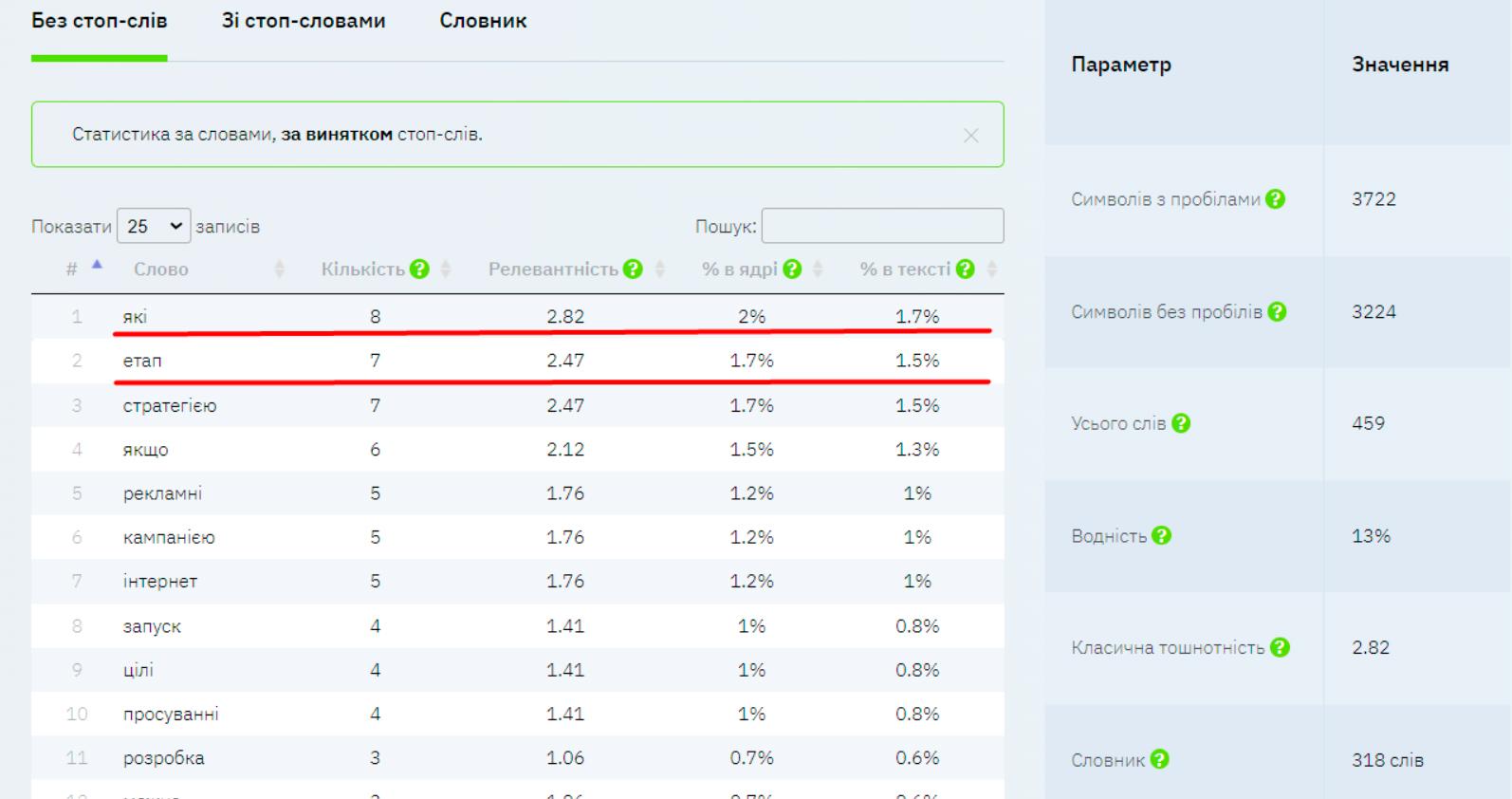The image size is (1512, 799).
Task: Show help for Символів з пробілами
Action: (x=1275, y=199)
